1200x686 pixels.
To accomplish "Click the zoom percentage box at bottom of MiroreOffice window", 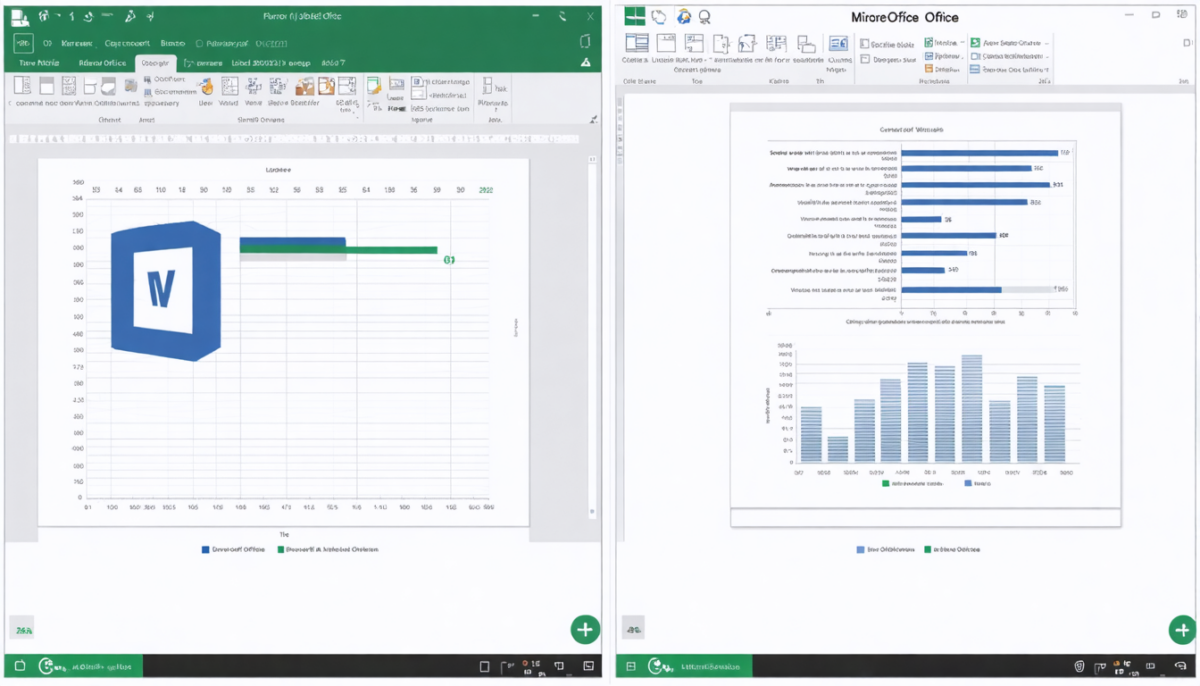I will 634,629.
